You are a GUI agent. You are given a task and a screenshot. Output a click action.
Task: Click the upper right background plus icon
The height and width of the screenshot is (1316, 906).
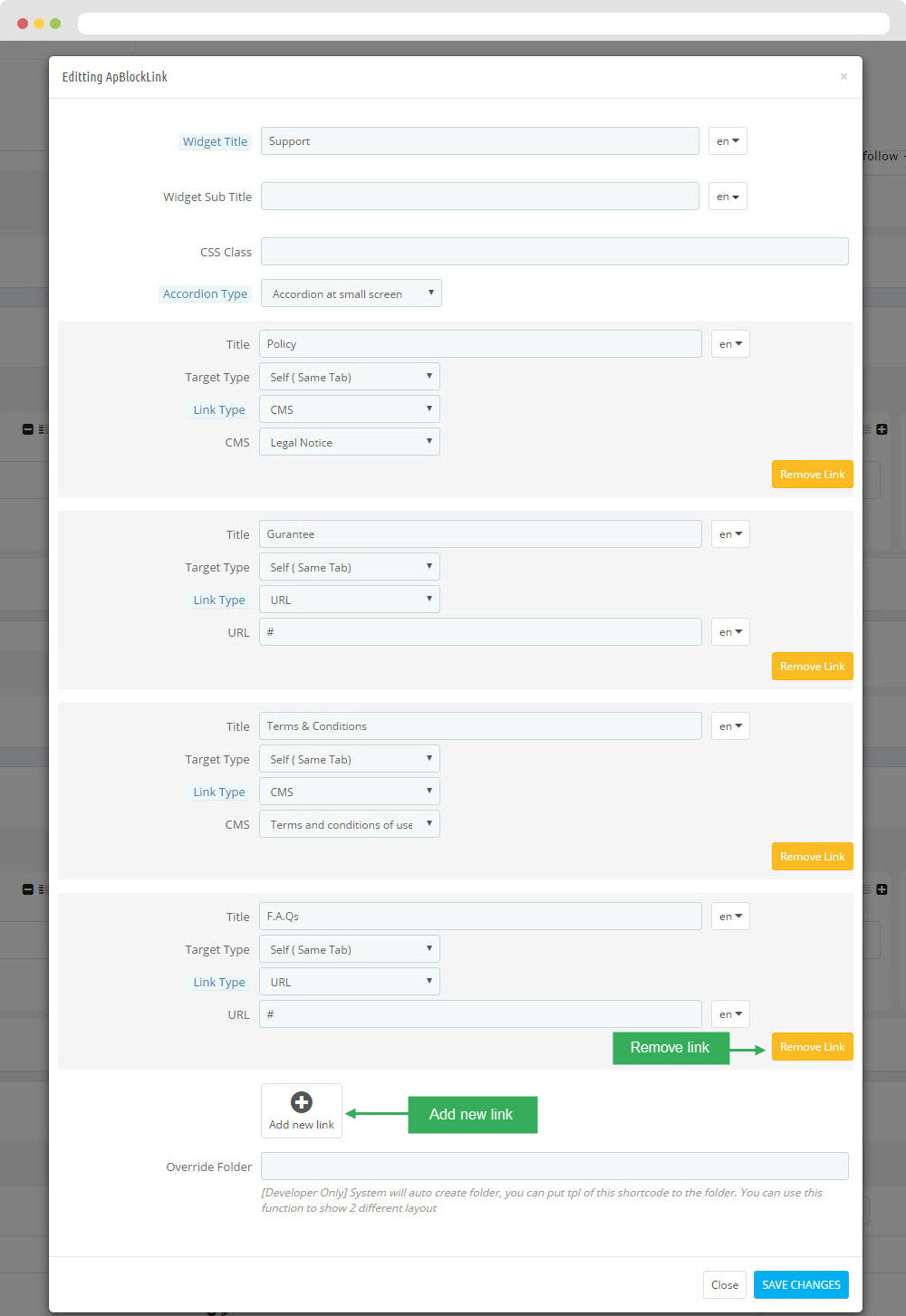882,429
